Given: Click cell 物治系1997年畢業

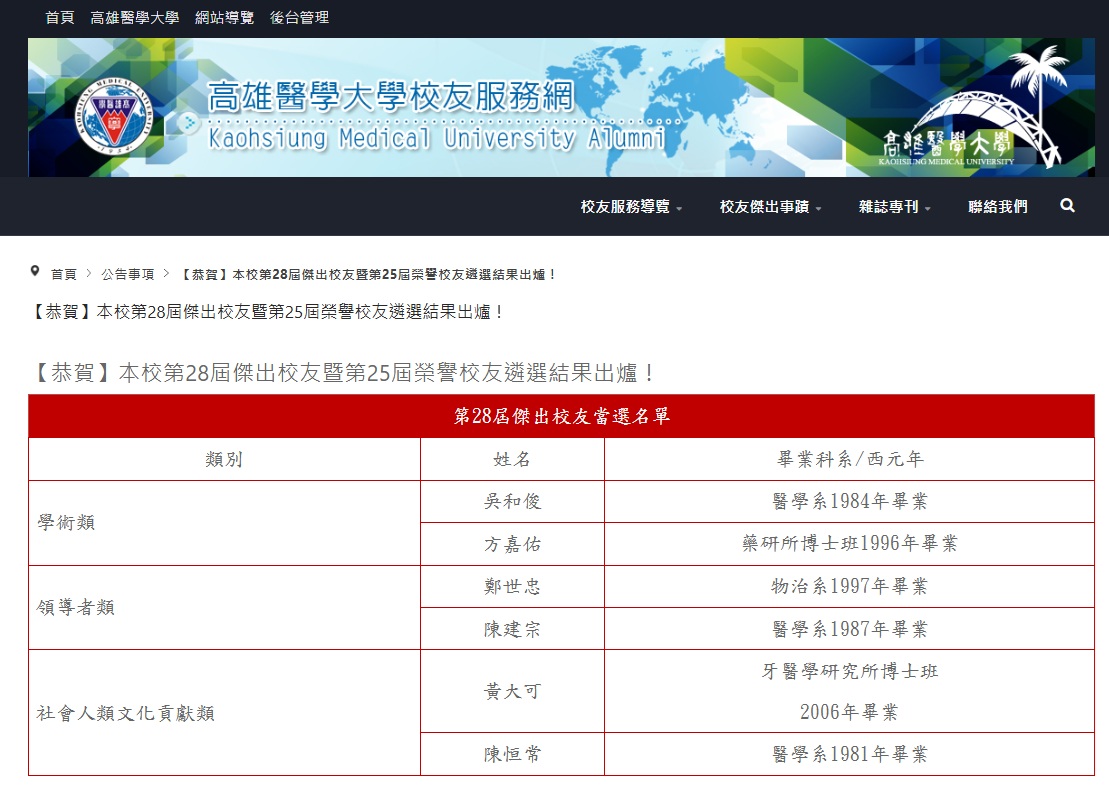Looking at the screenshot, I should tap(849, 586).
